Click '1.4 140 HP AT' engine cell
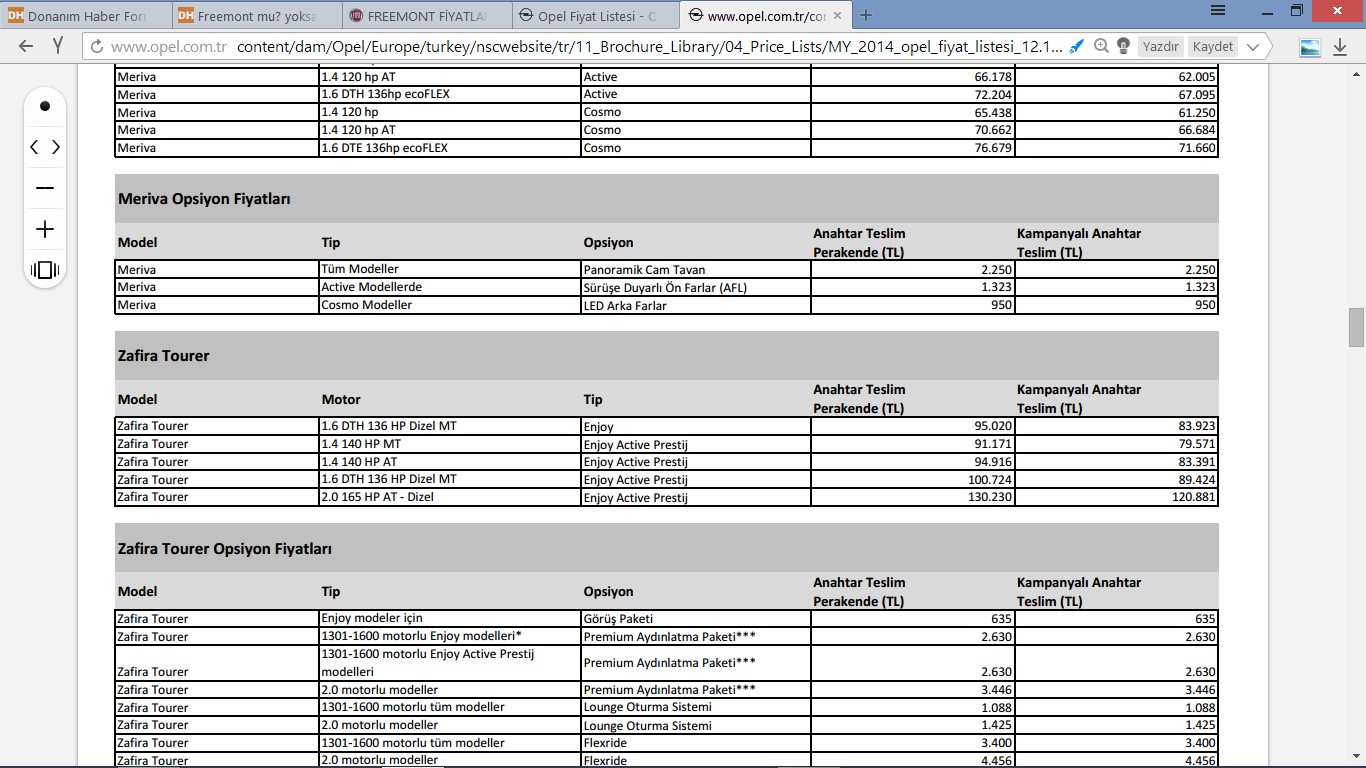This screenshot has height=768, width=1366. tap(449, 462)
